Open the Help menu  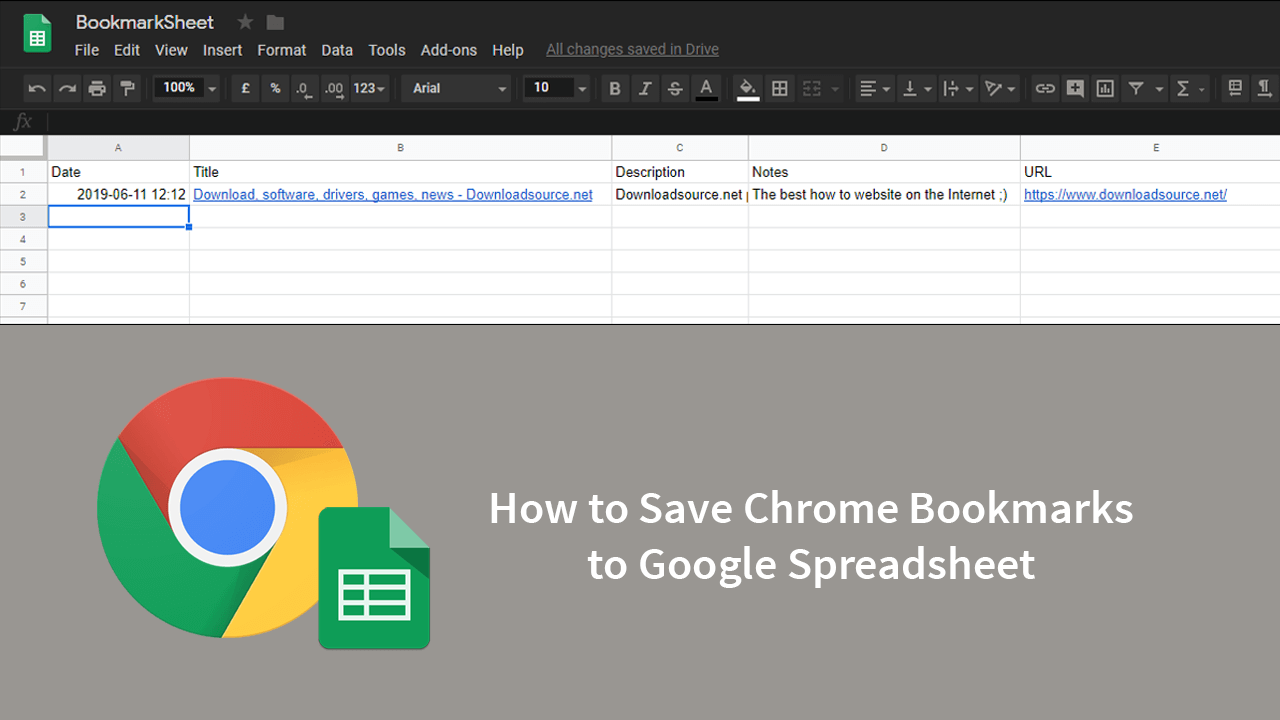(508, 50)
